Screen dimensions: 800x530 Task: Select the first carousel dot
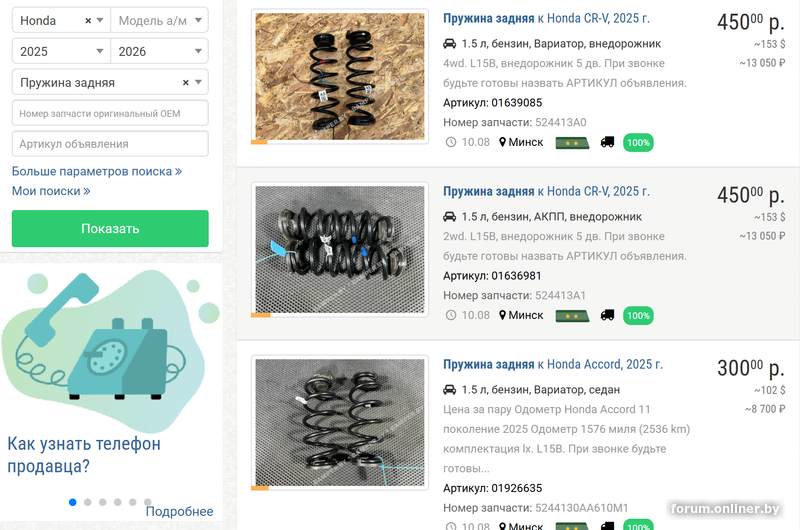(72, 502)
